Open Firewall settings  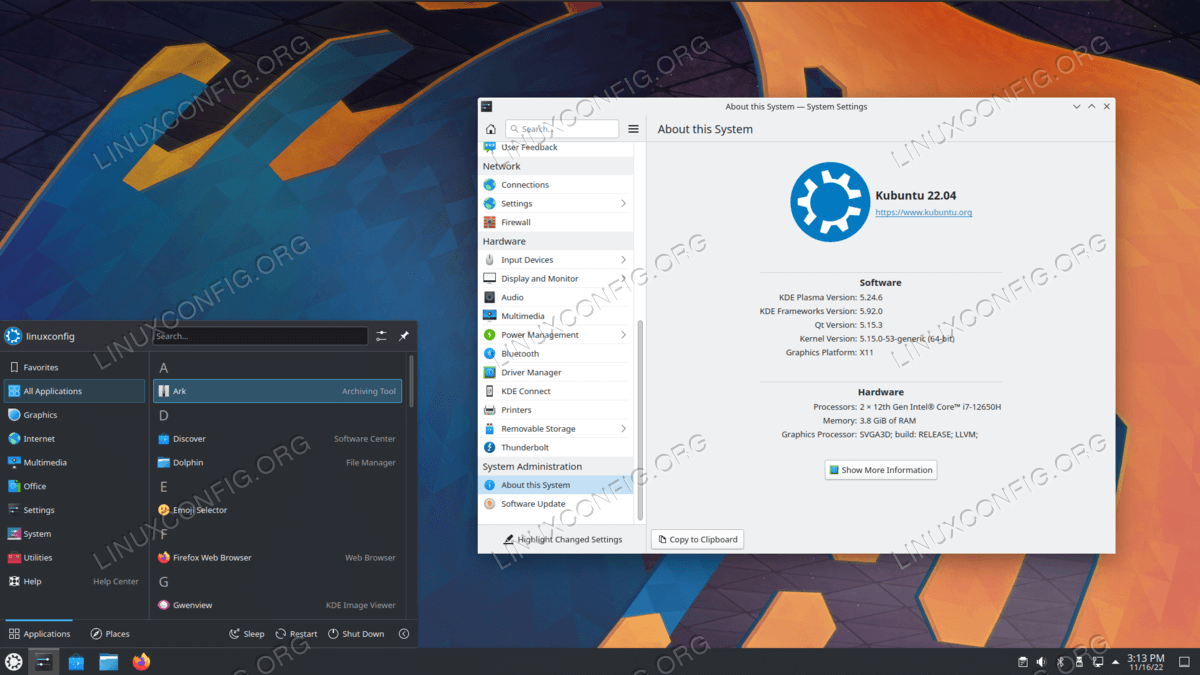[x=556, y=222]
